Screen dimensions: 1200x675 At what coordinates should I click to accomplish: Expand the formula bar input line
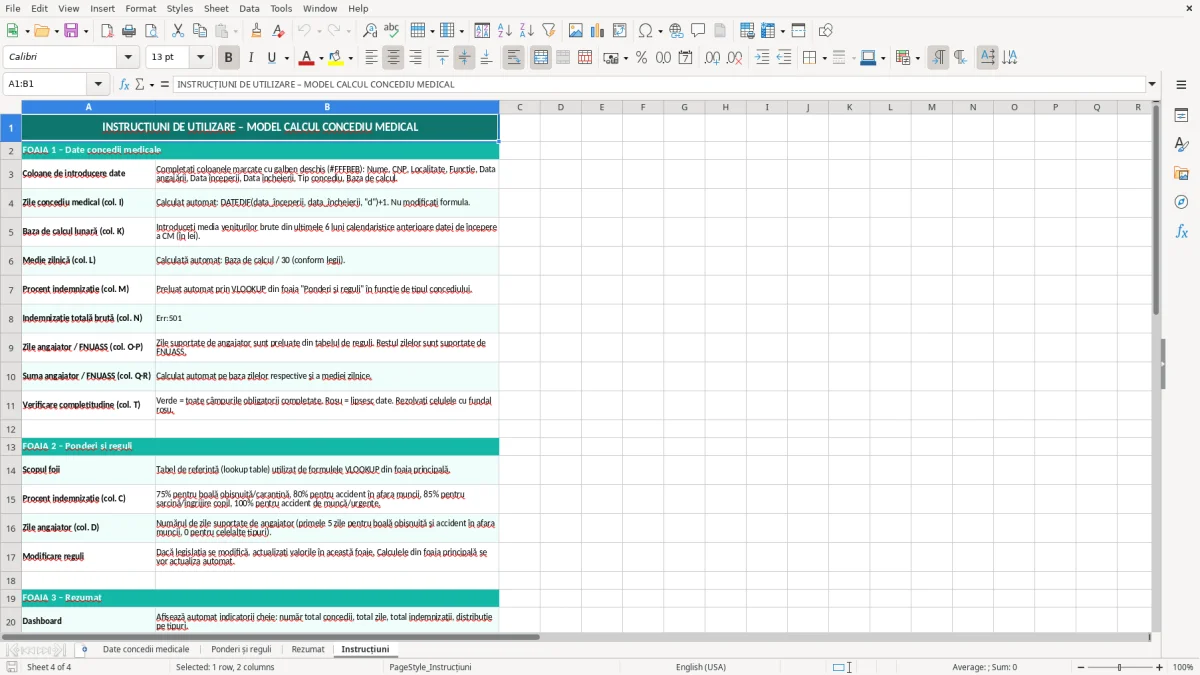coord(1152,84)
